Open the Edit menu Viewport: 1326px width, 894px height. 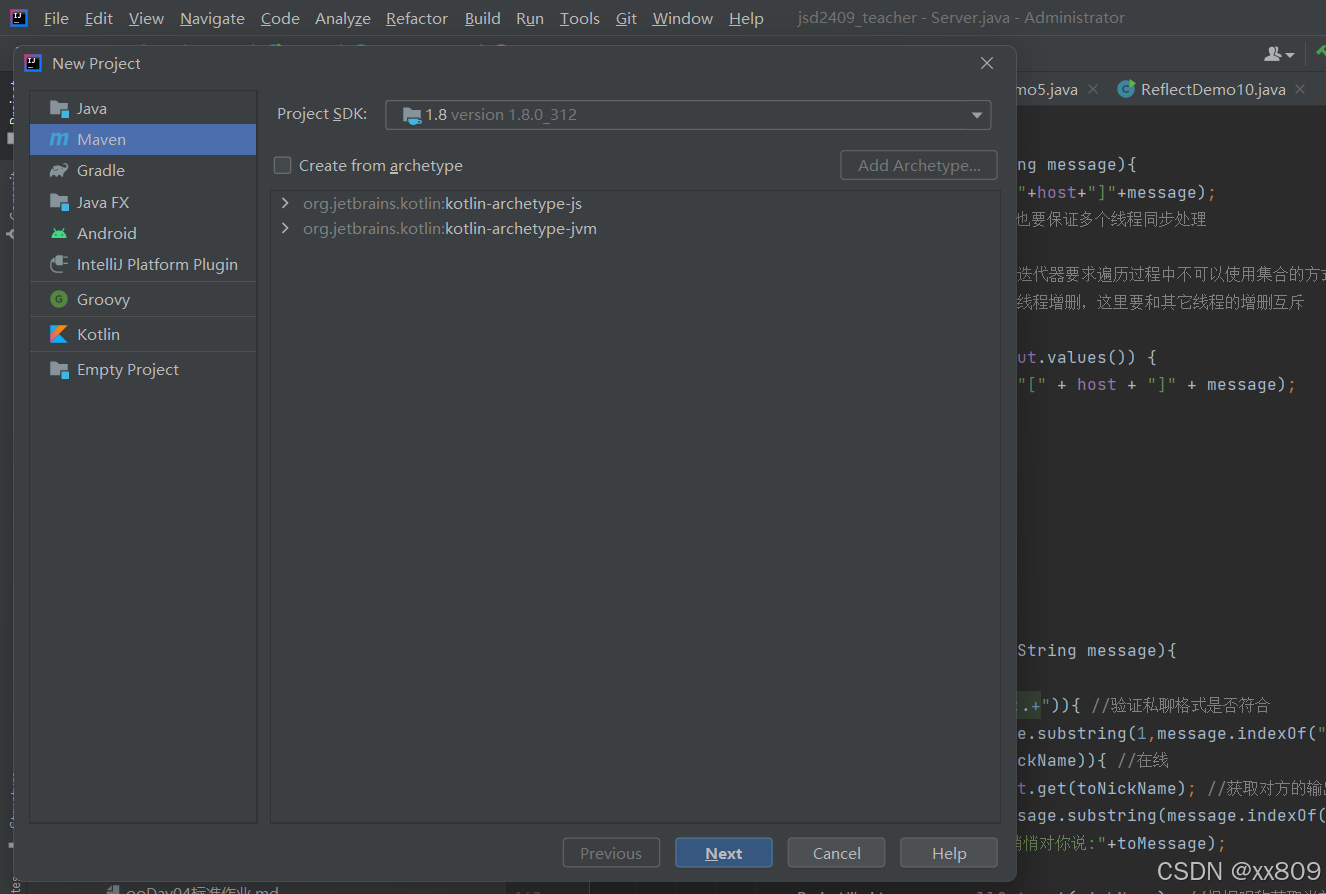pyautogui.click(x=99, y=18)
